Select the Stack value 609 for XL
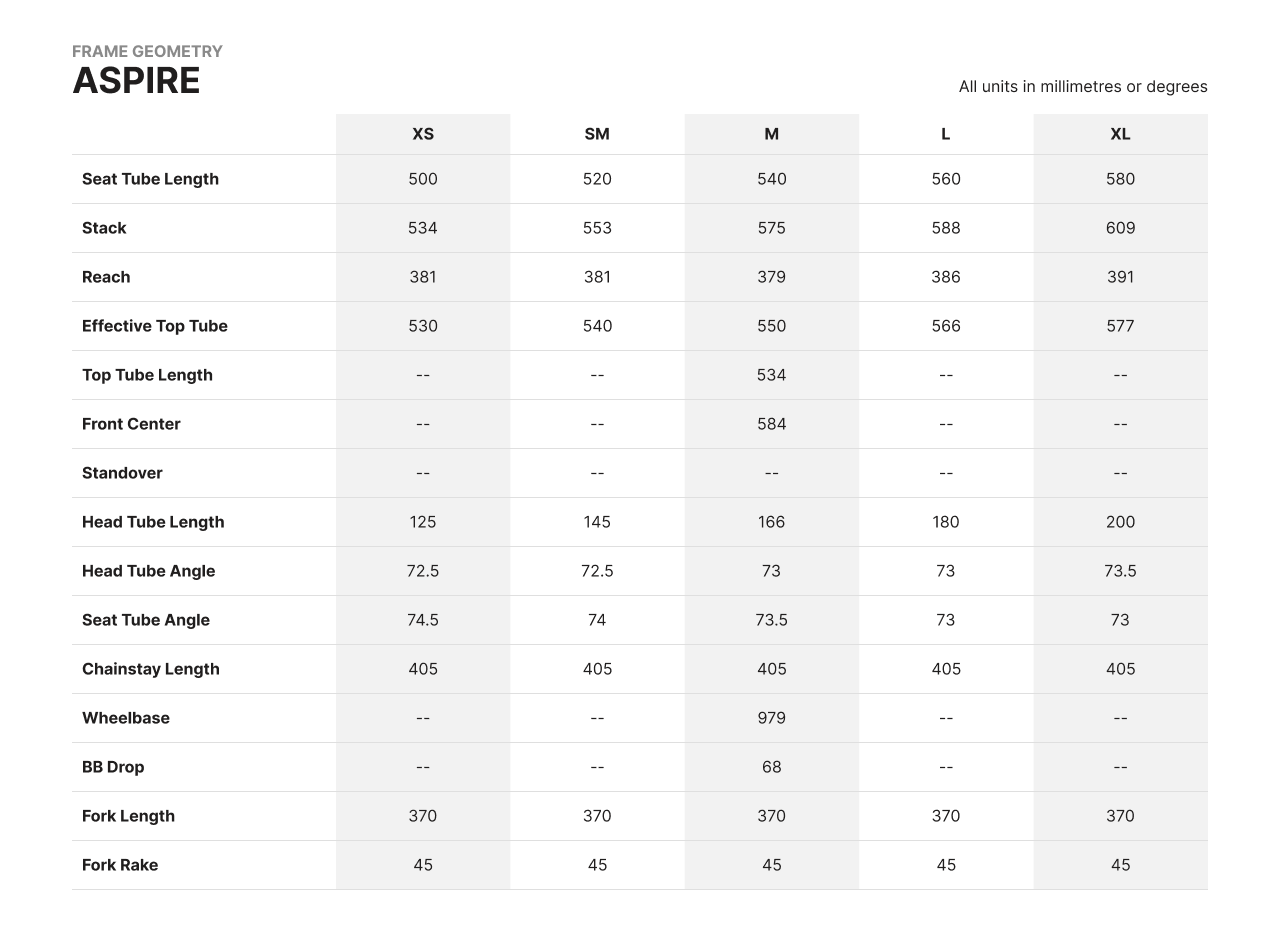The height and width of the screenshot is (932, 1280). tap(1120, 228)
